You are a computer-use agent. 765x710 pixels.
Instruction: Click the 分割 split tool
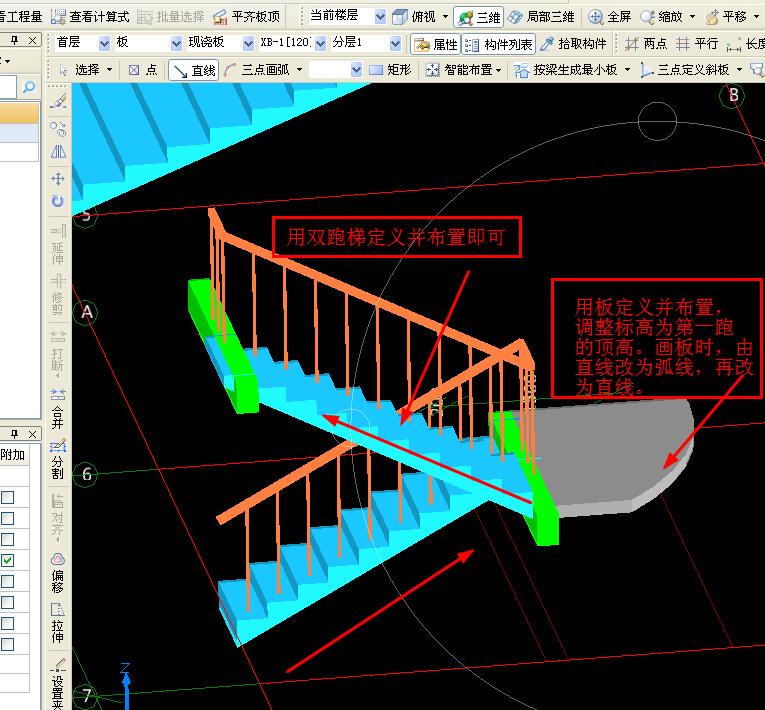58,459
